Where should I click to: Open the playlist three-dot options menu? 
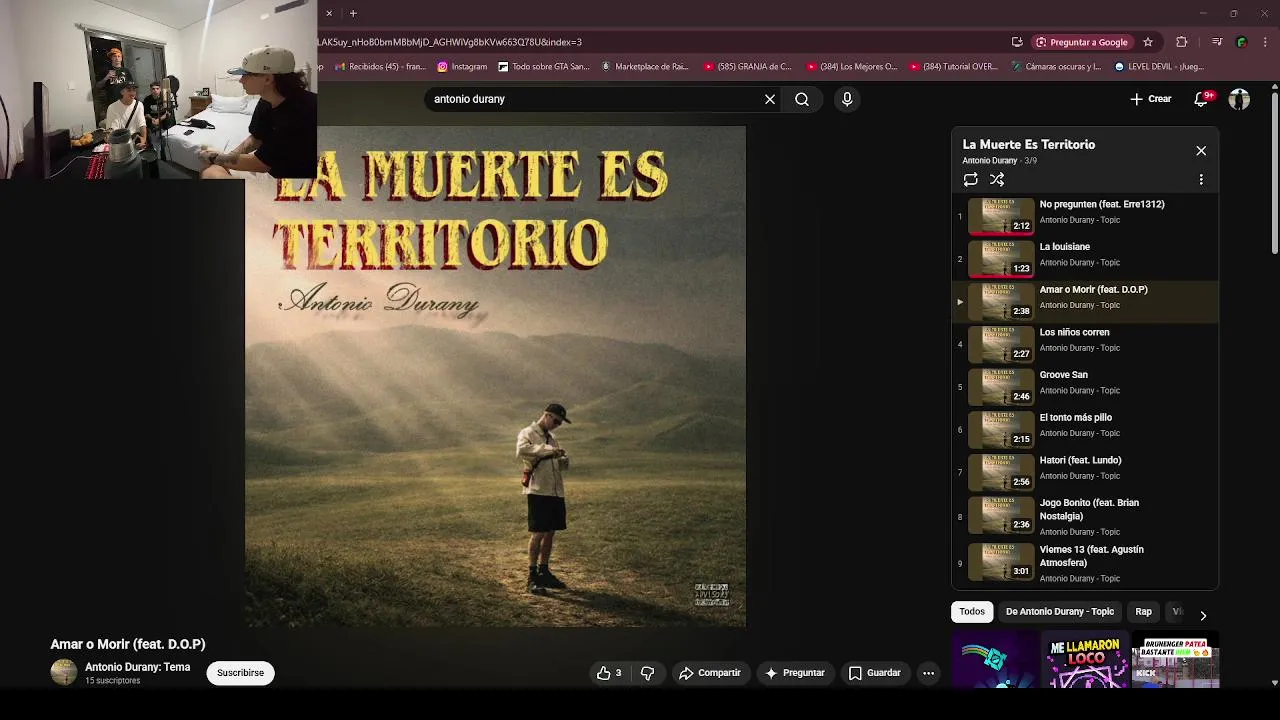(1201, 180)
